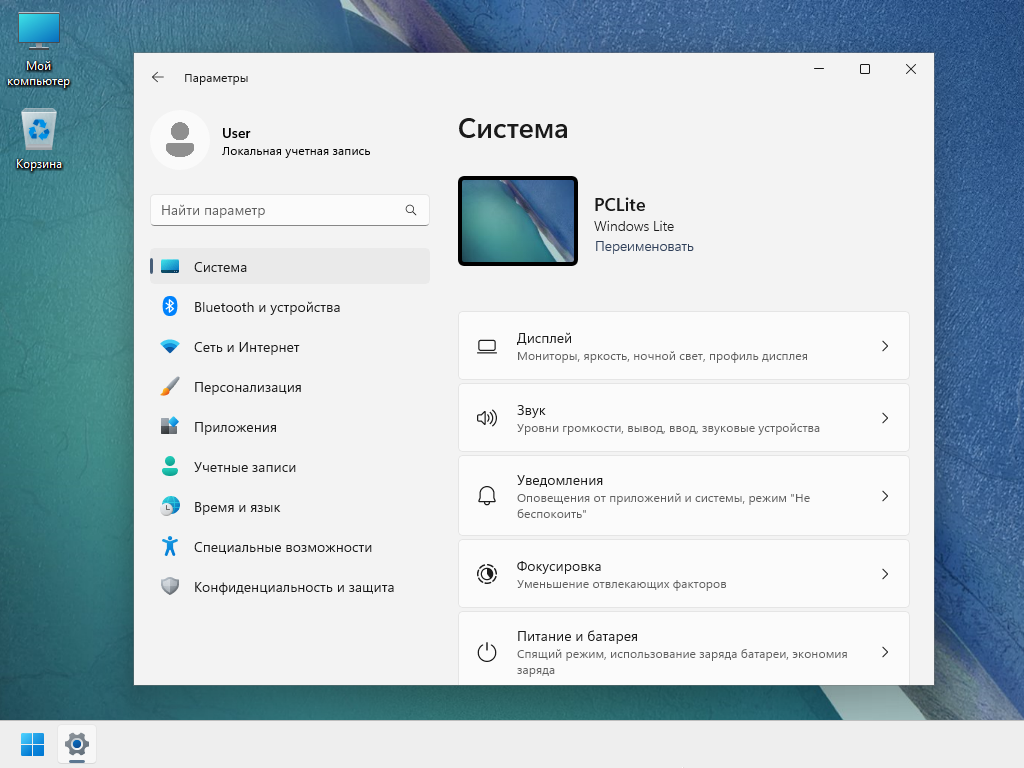This screenshot has width=1024, height=768.
Task: Expand the Уведомления chevron arrow
Action: point(884,496)
